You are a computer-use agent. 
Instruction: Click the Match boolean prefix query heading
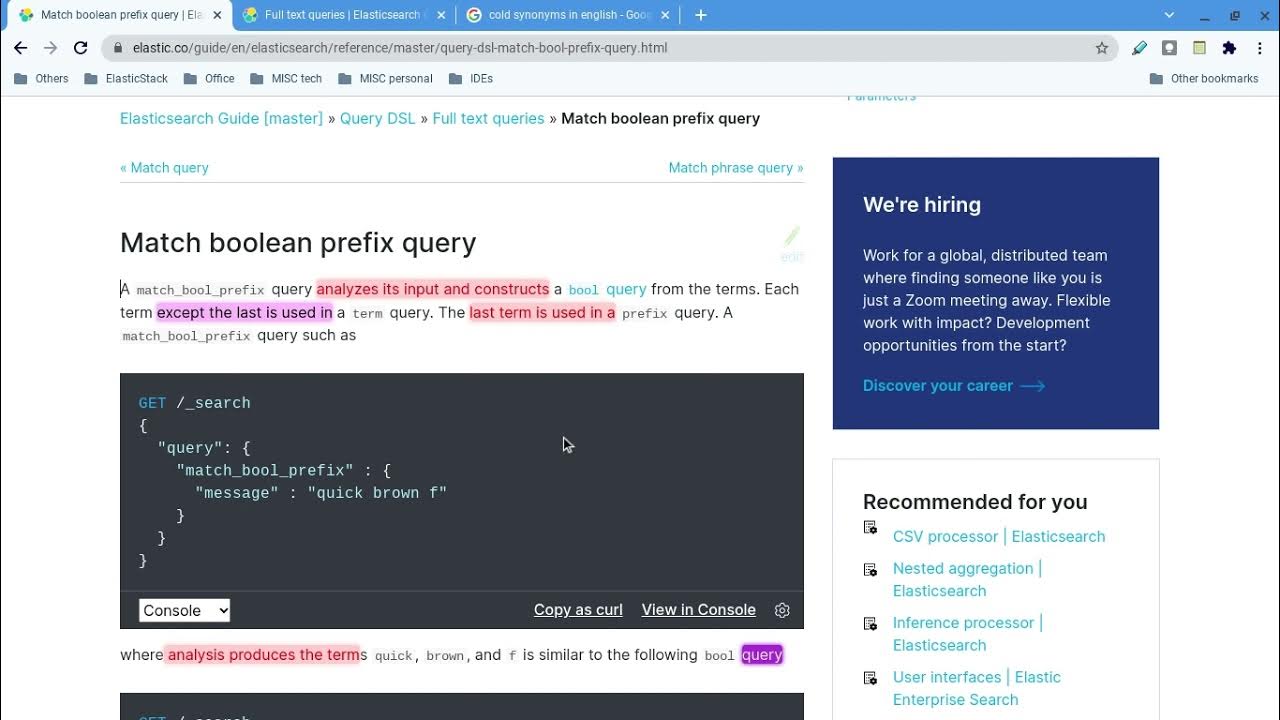298,243
